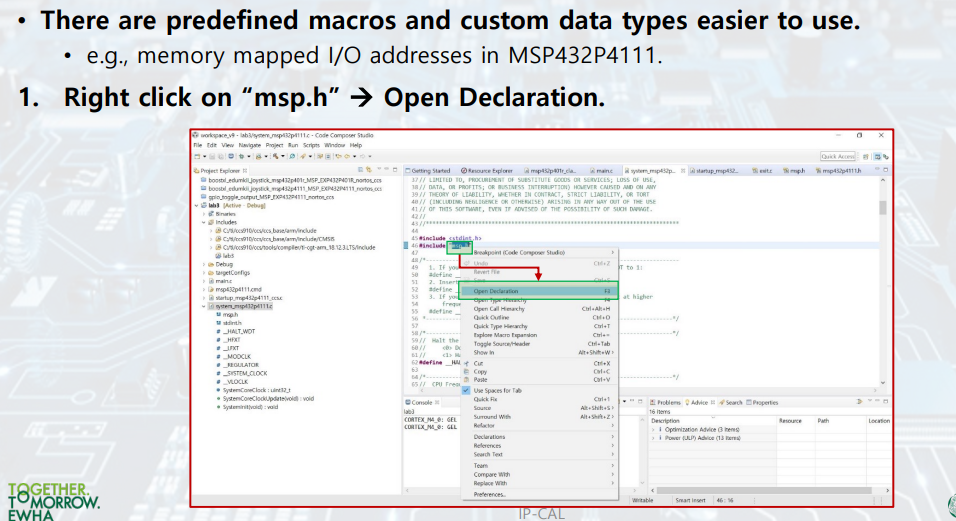Click Link with Editor icon in Project Explorer
The width and height of the screenshot is (956, 521).
click(369, 170)
